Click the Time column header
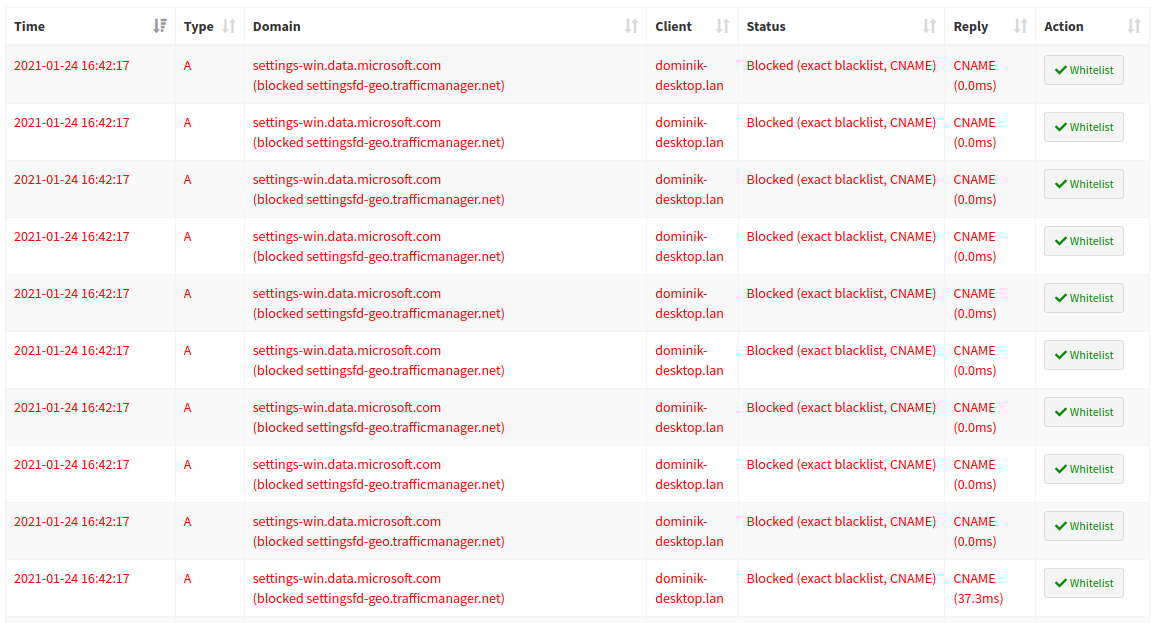1152x623 pixels. point(30,26)
